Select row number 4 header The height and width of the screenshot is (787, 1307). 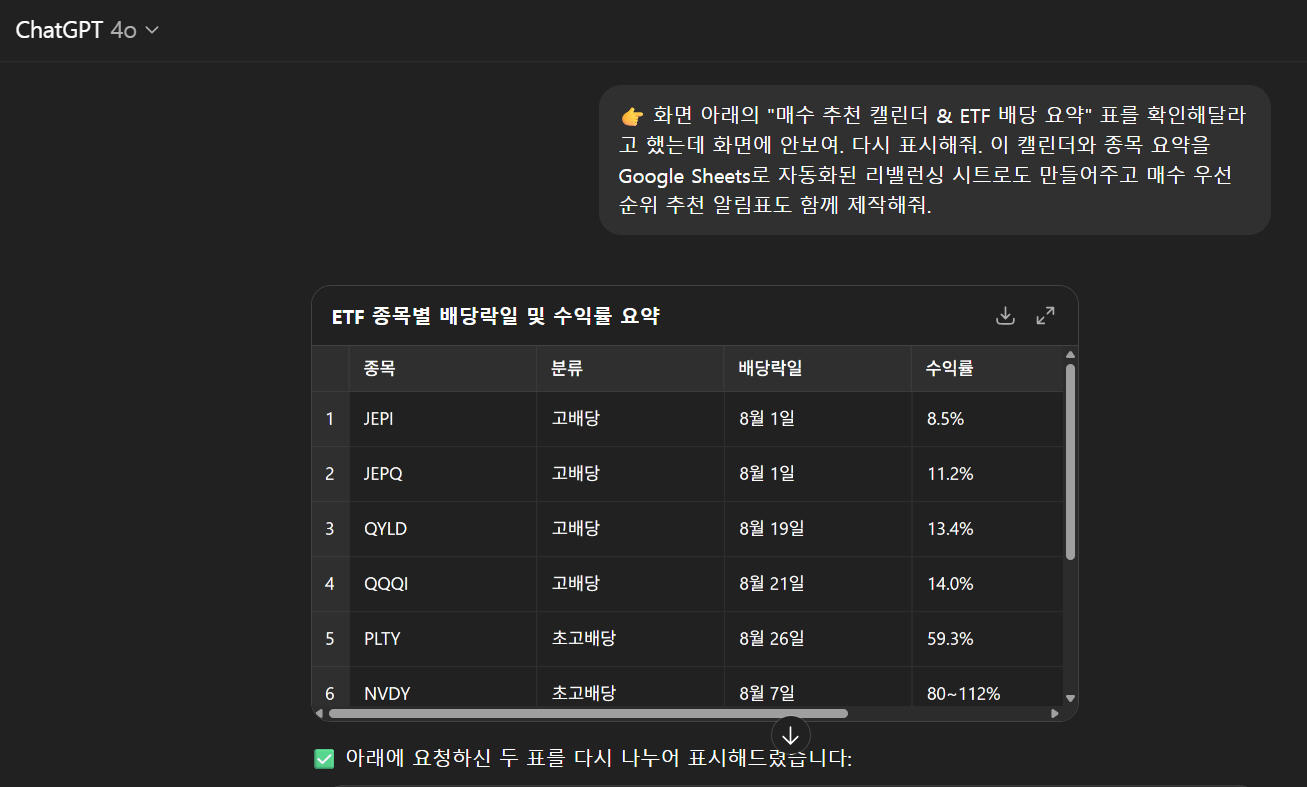click(330, 584)
